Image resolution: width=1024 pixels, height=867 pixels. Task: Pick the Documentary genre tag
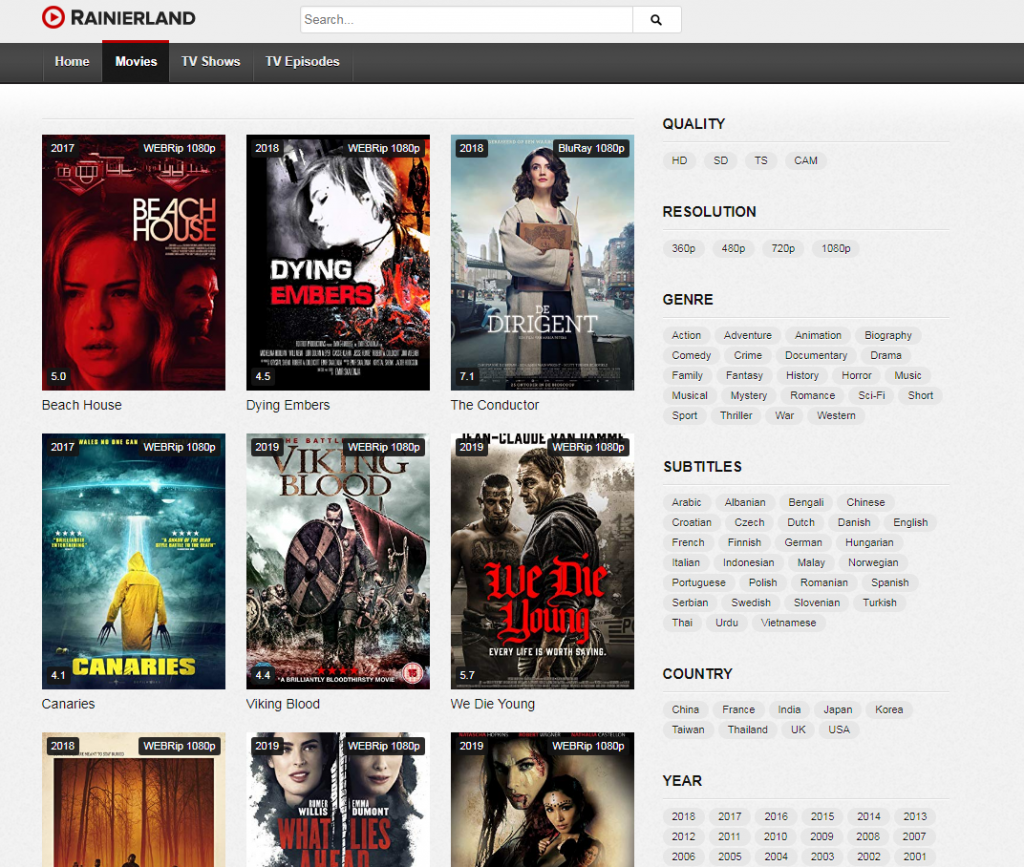click(x=816, y=356)
